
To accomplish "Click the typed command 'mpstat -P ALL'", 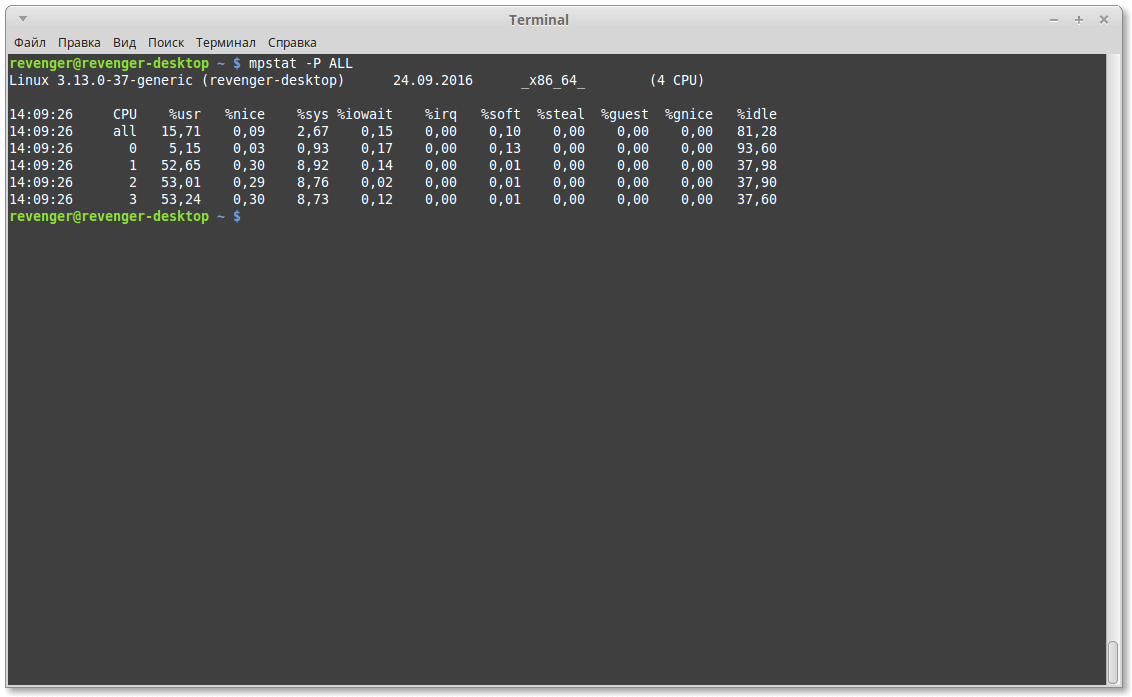I will 300,64.
